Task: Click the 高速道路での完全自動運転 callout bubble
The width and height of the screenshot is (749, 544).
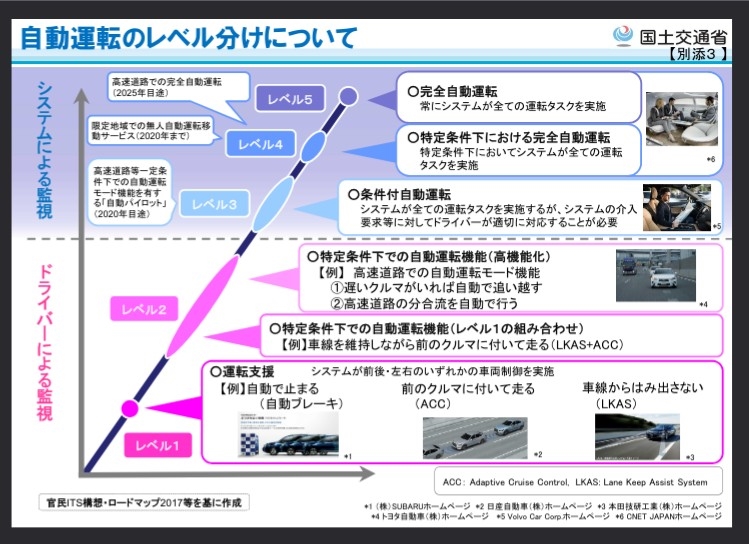Action: point(179,86)
